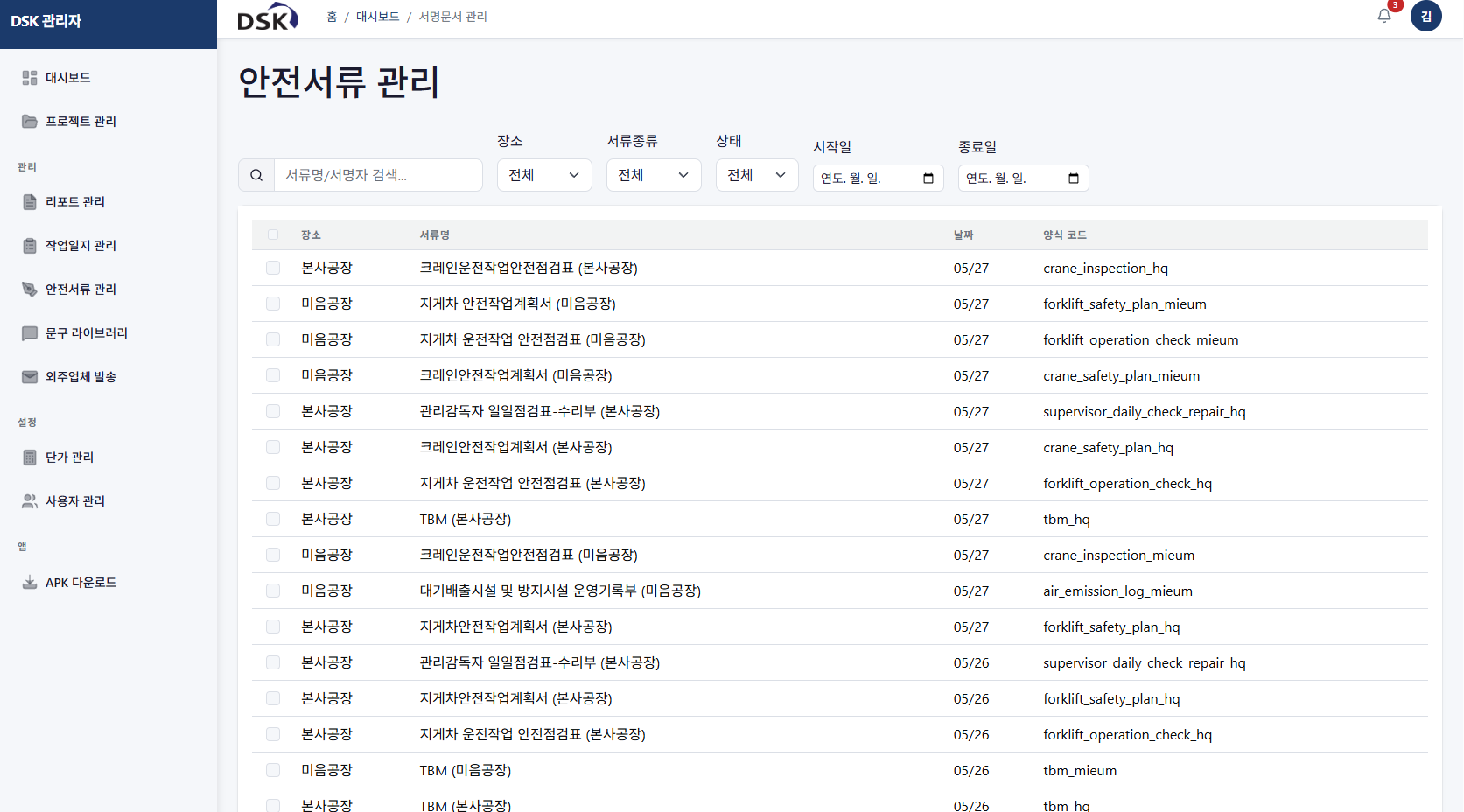Open the user profile avatar

click(1425, 16)
